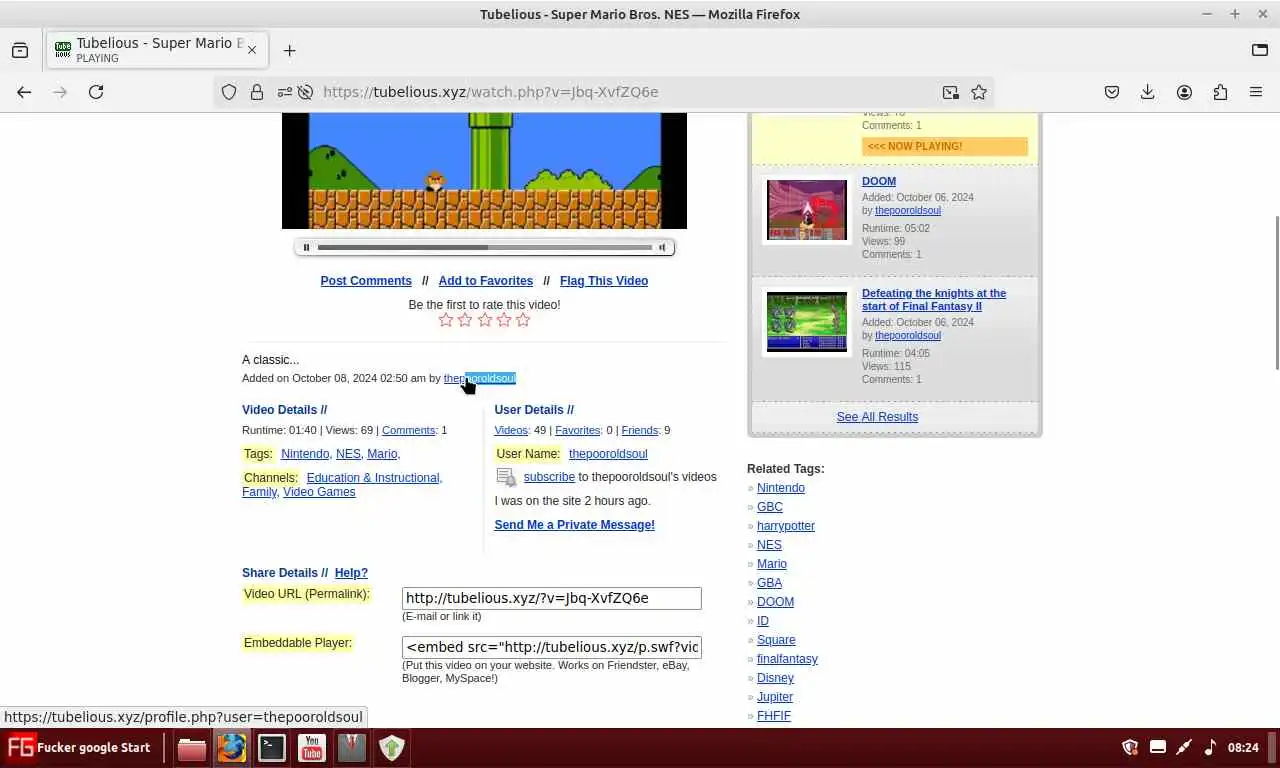The width and height of the screenshot is (1280, 768).
Task: Click thepooroldsoul beside User Name
Action: [x=608, y=454]
